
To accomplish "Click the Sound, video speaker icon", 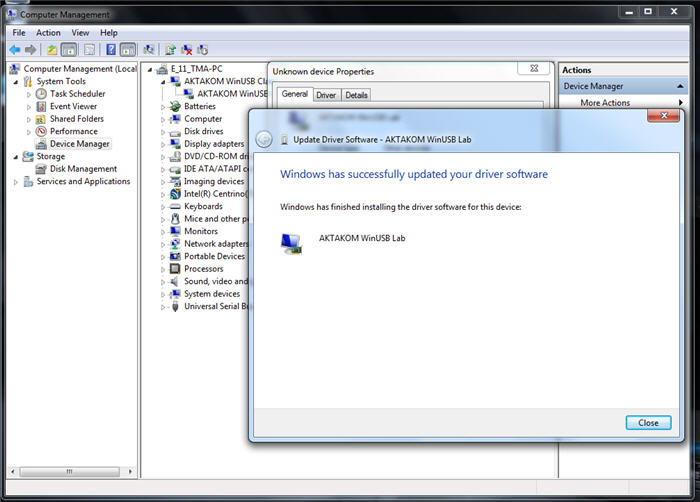I will (x=175, y=281).
